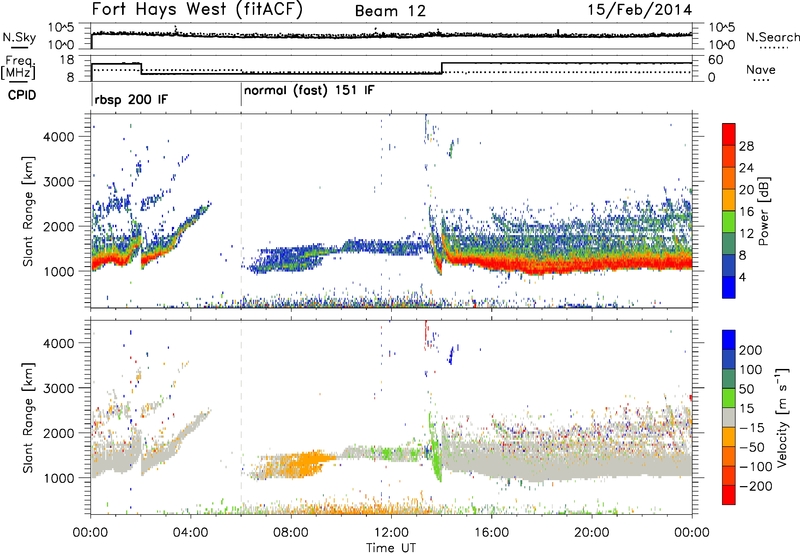Click the date '15/Feb/2014'
Screen dimensions: 800x554
tap(640, 10)
